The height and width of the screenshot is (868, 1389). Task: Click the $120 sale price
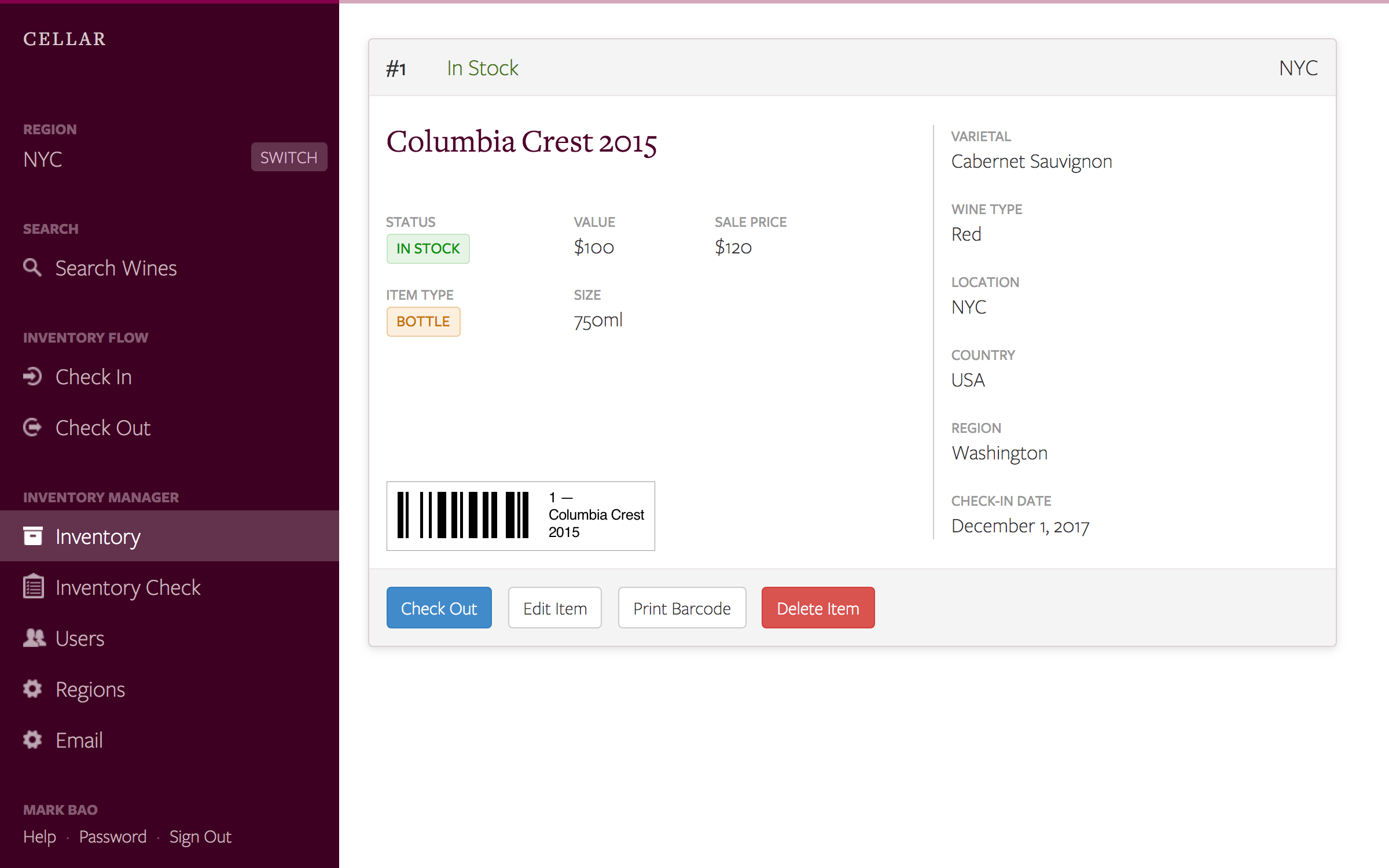(733, 247)
